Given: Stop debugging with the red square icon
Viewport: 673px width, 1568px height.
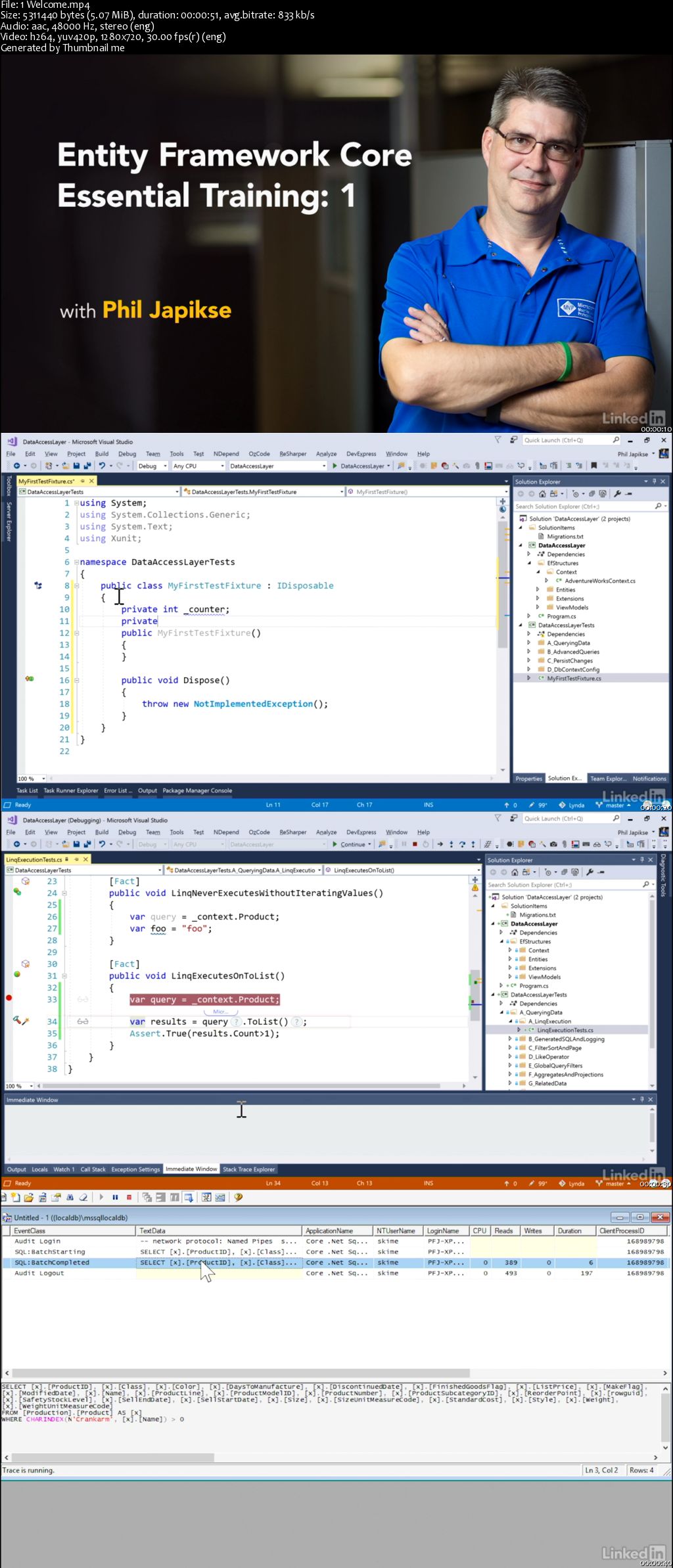Looking at the screenshot, I should point(415,844).
